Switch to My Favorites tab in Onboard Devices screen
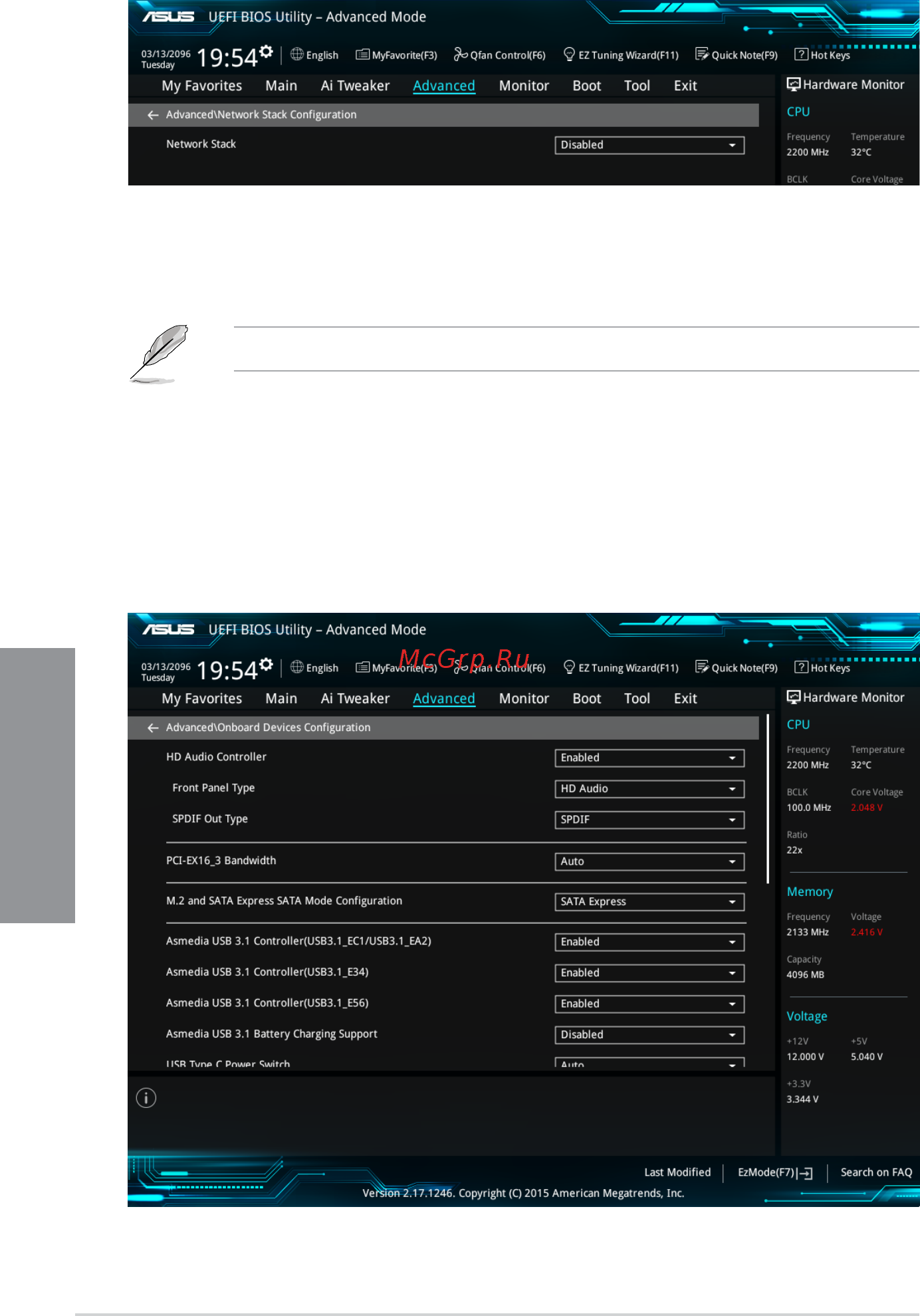Screen dimensions: 920x1316 tap(202, 699)
